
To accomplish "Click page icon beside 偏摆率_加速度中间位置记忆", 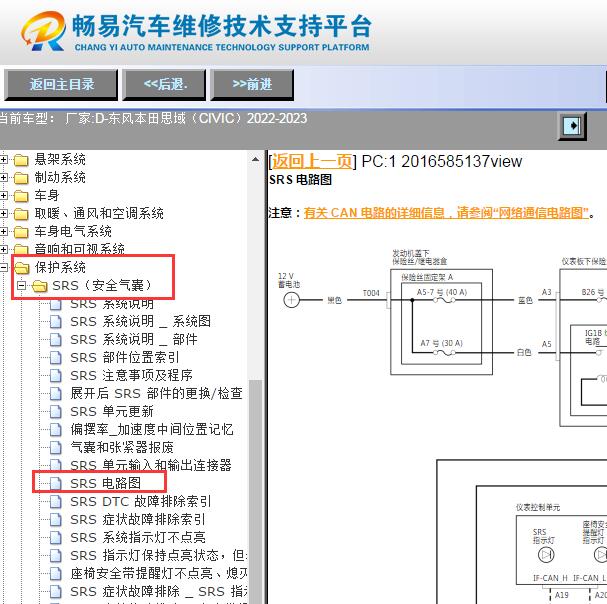I will [x=56, y=430].
